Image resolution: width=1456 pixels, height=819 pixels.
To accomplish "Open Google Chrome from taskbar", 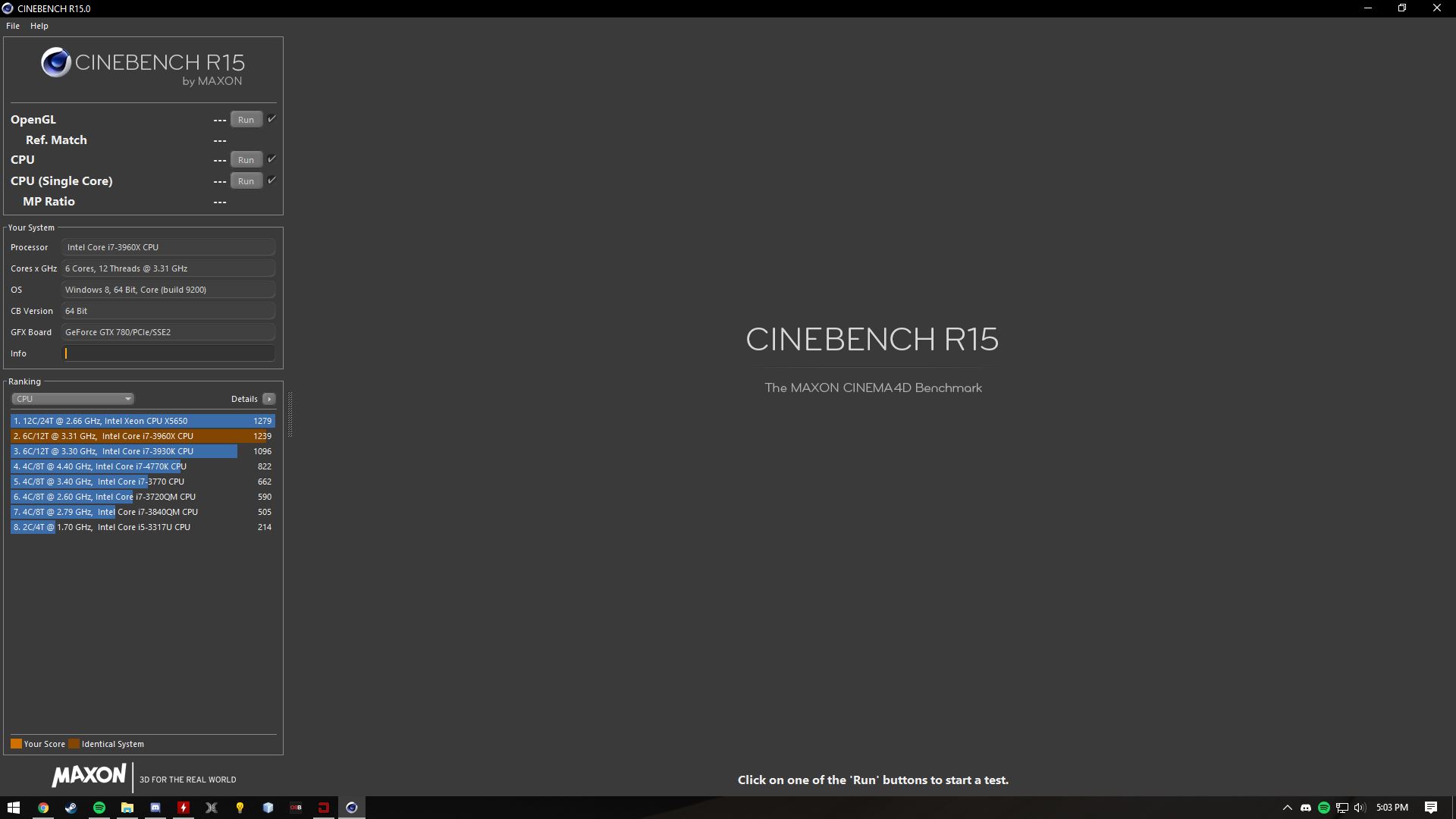I will pyautogui.click(x=43, y=808).
